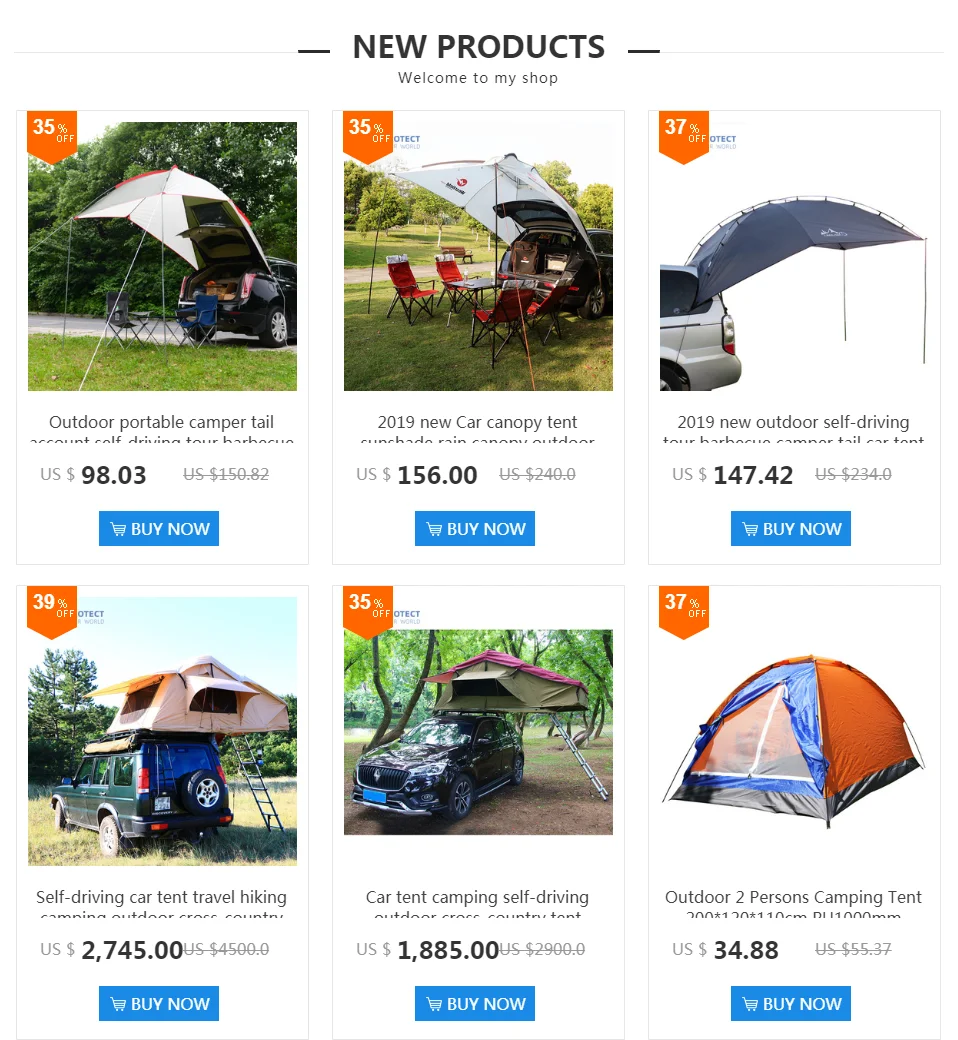958x1040 pixels.
Task: Buy the $98.03 camper tail tent now
Action: point(159,529)
